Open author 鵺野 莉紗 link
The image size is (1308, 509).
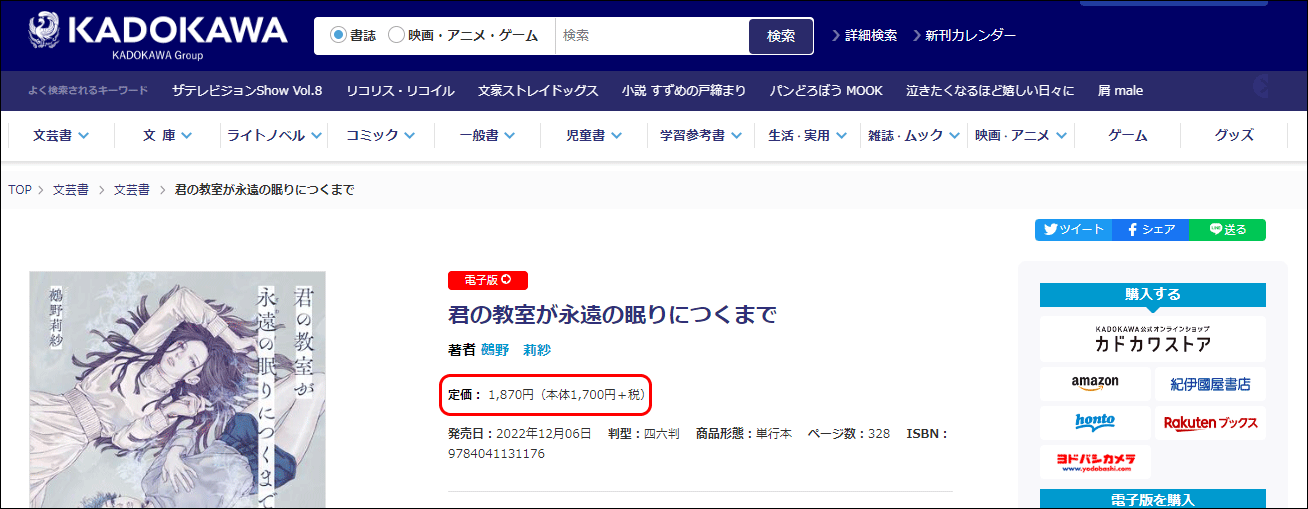516,350
